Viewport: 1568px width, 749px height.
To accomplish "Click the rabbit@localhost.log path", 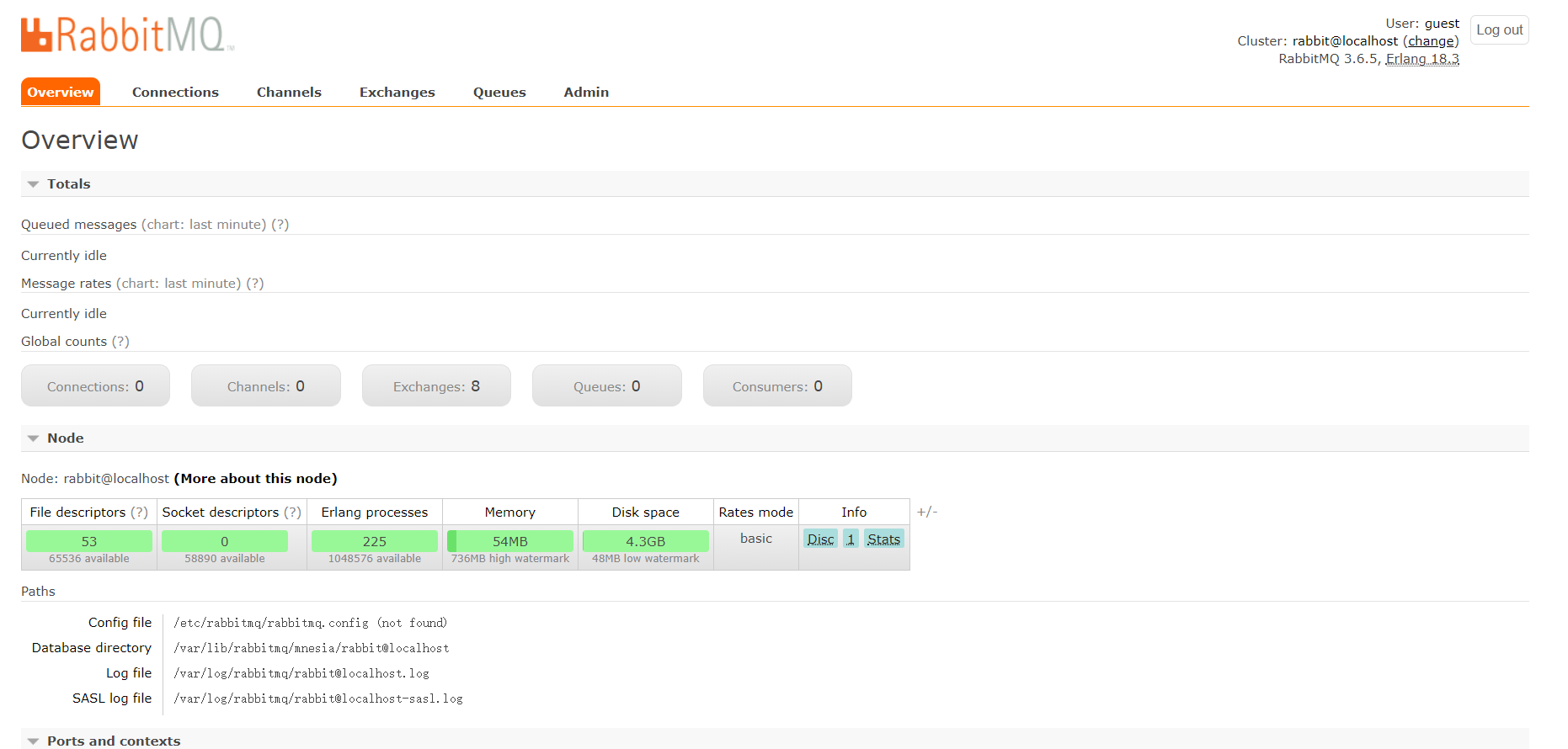I will pos(301,673).
